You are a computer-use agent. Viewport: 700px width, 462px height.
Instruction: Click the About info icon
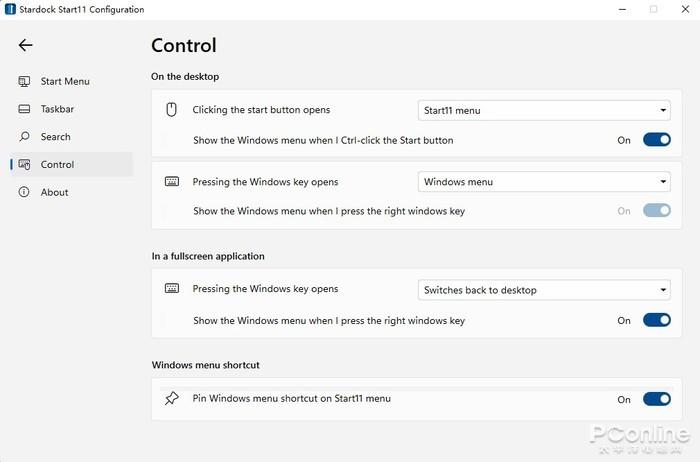coord(24,192)
